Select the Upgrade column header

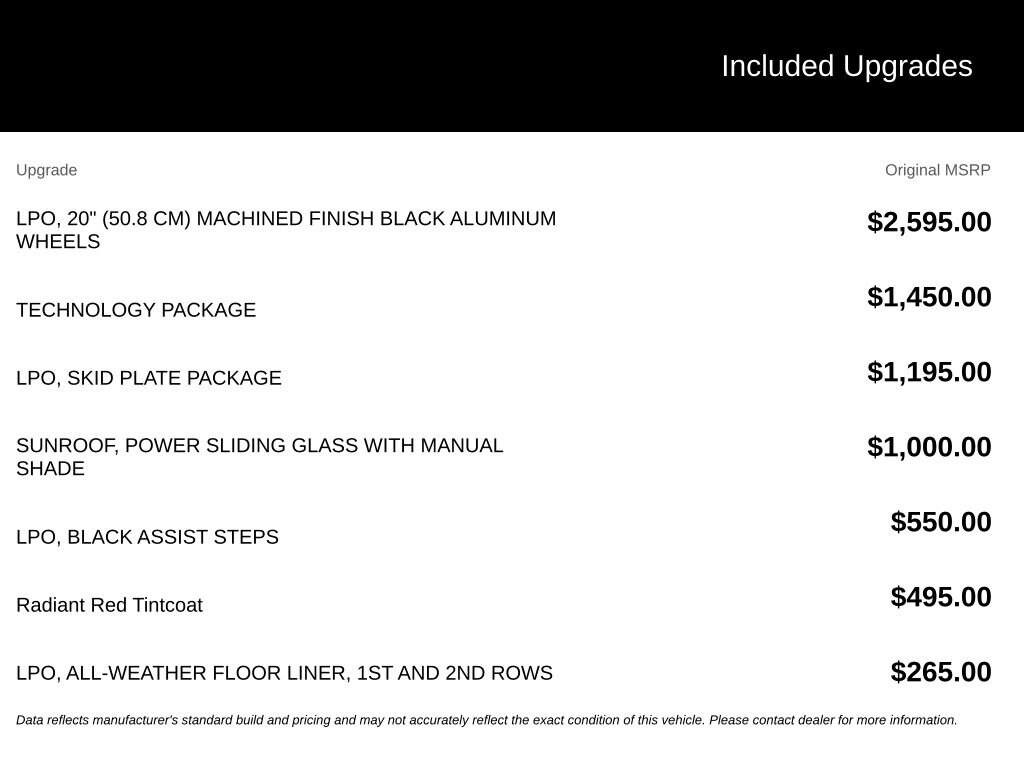46,170
